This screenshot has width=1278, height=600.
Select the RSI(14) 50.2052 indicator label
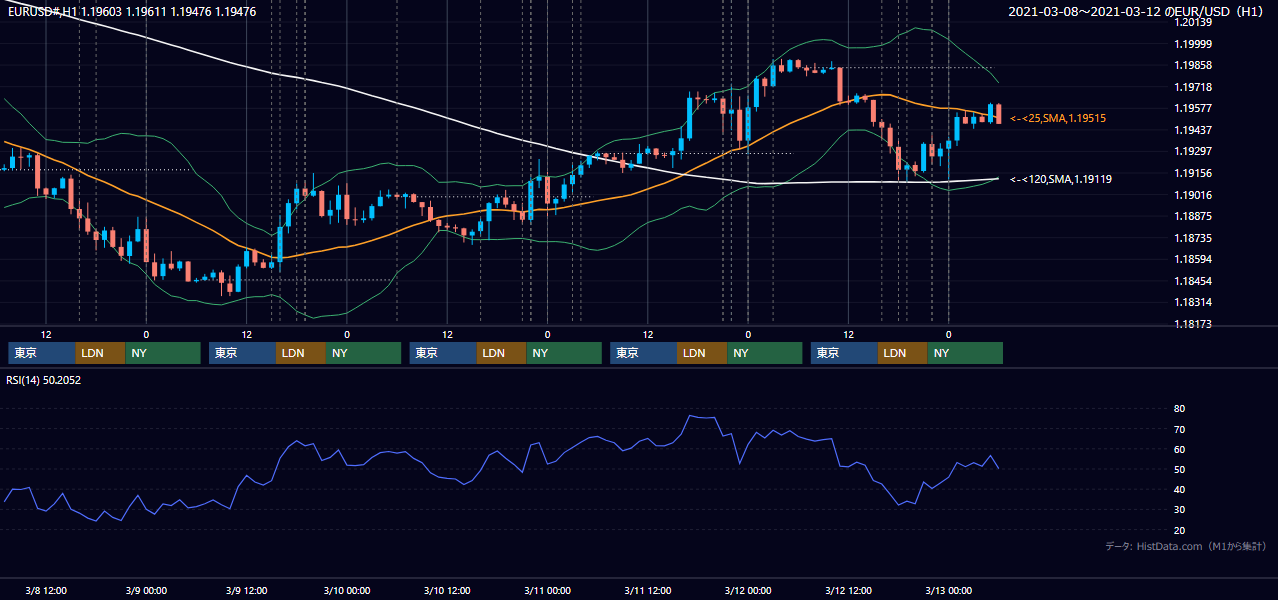(x=44, y=380)
